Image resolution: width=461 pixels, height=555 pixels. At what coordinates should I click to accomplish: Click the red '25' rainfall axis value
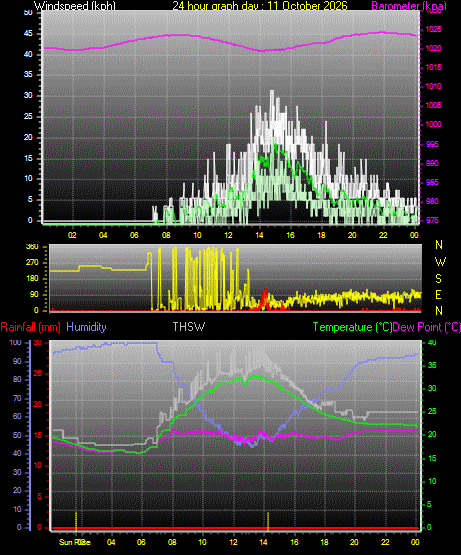coord(38,374)
